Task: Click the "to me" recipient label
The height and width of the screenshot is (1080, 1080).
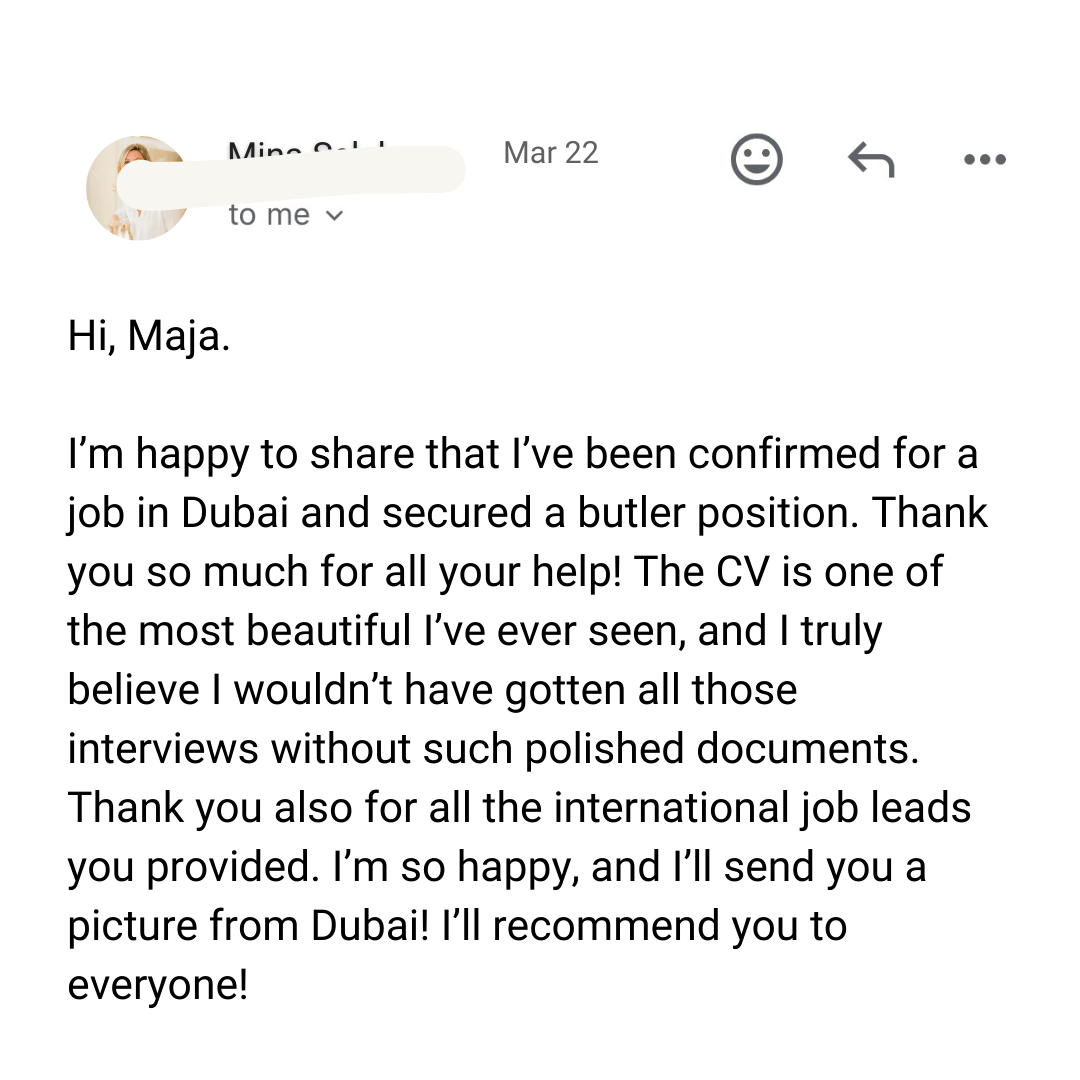Action: (x=269, y=215)
